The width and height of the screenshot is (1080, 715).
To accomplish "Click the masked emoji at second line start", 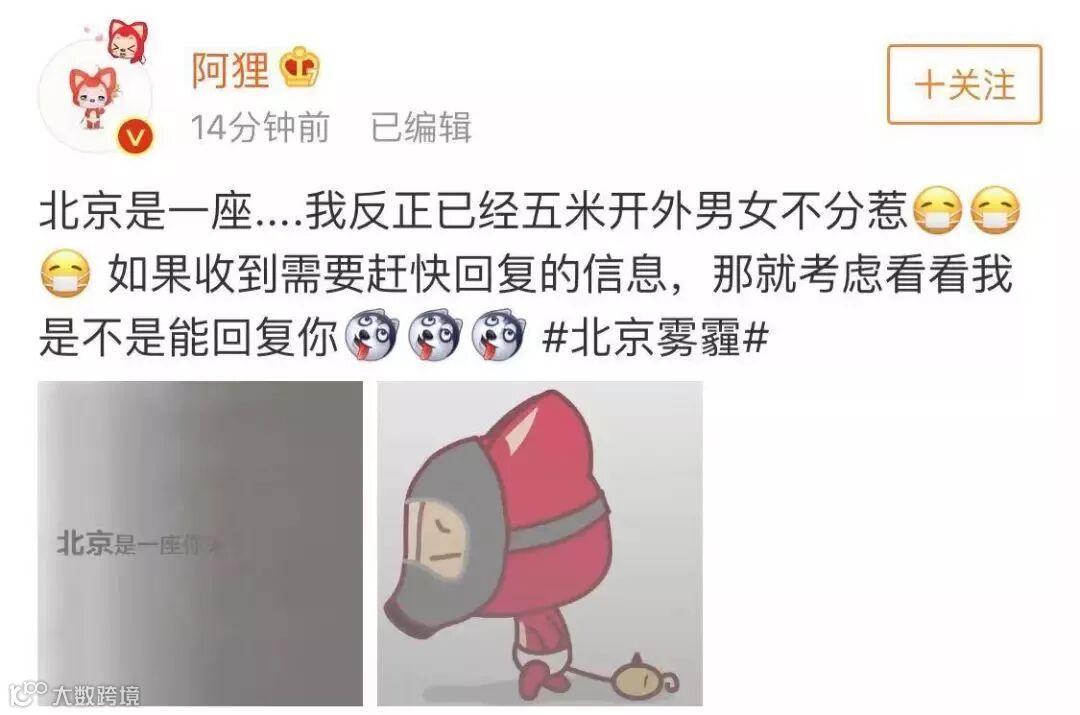I will coord(65,274).
